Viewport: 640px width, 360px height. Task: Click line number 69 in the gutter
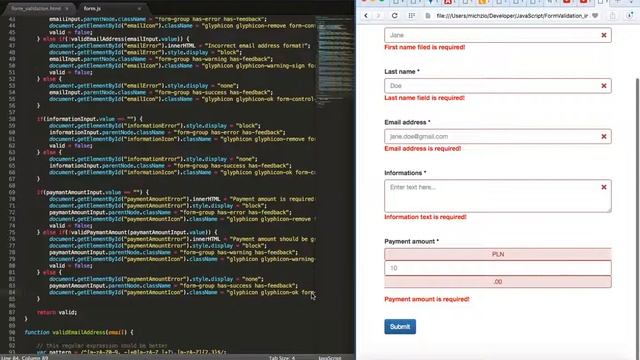click(12, 192)
